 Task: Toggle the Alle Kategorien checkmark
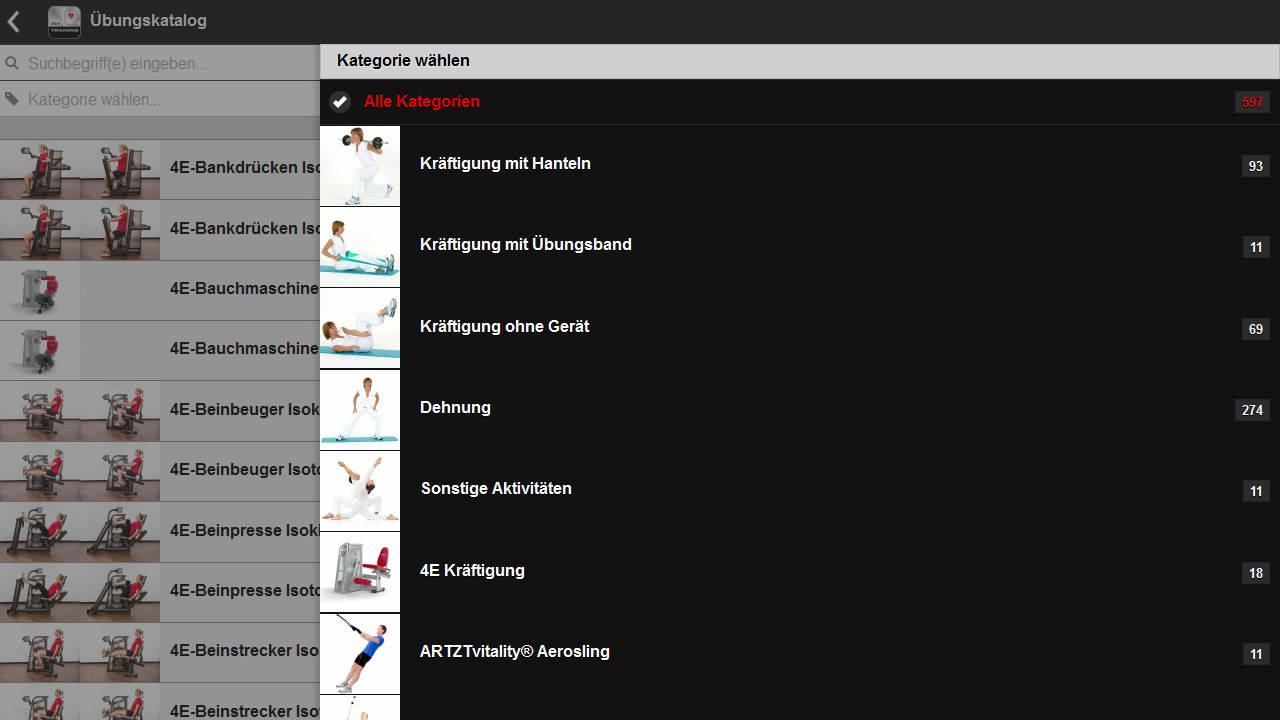[340, 102]
